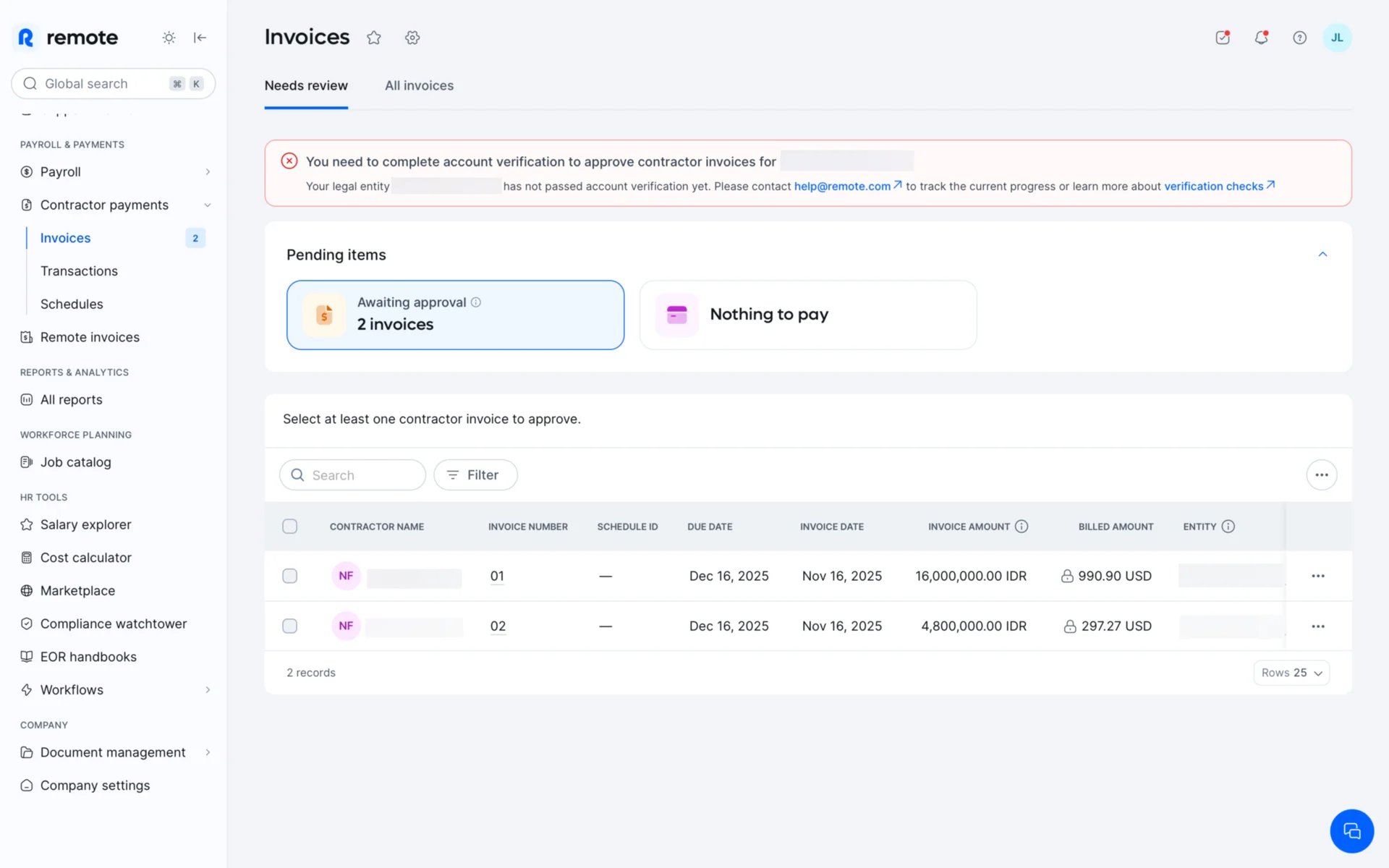This screenshot has width=1389, height=868.
Task: Switch to the All invoices tab
Action: (419, 85)
